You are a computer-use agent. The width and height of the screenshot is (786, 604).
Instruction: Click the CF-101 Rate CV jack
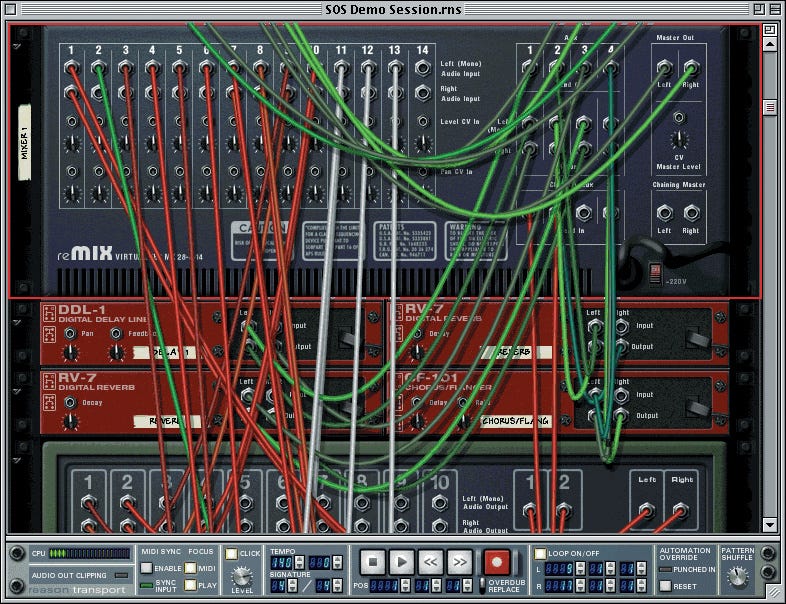463,402
